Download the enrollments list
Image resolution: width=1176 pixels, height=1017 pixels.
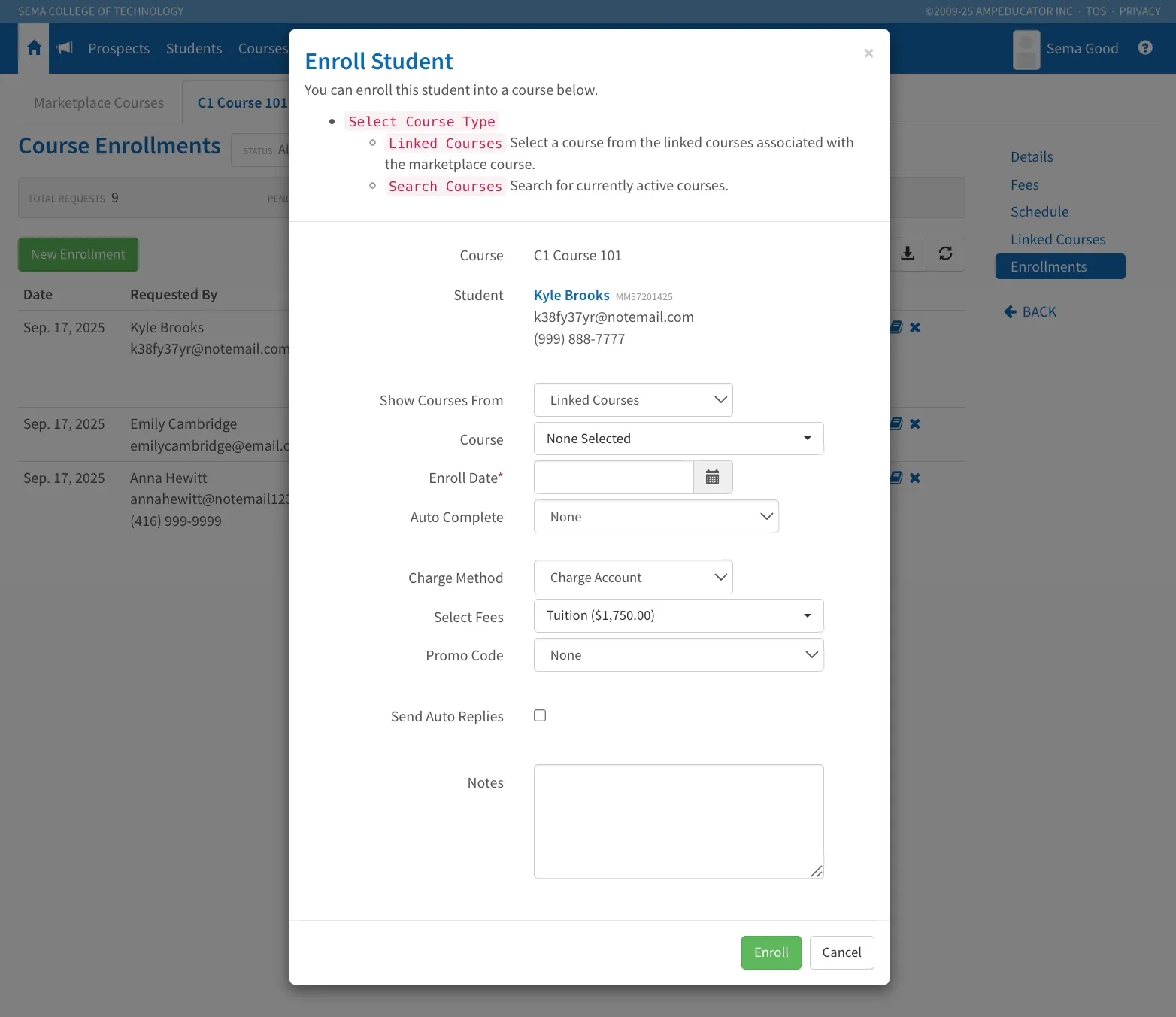pos(908,254)
